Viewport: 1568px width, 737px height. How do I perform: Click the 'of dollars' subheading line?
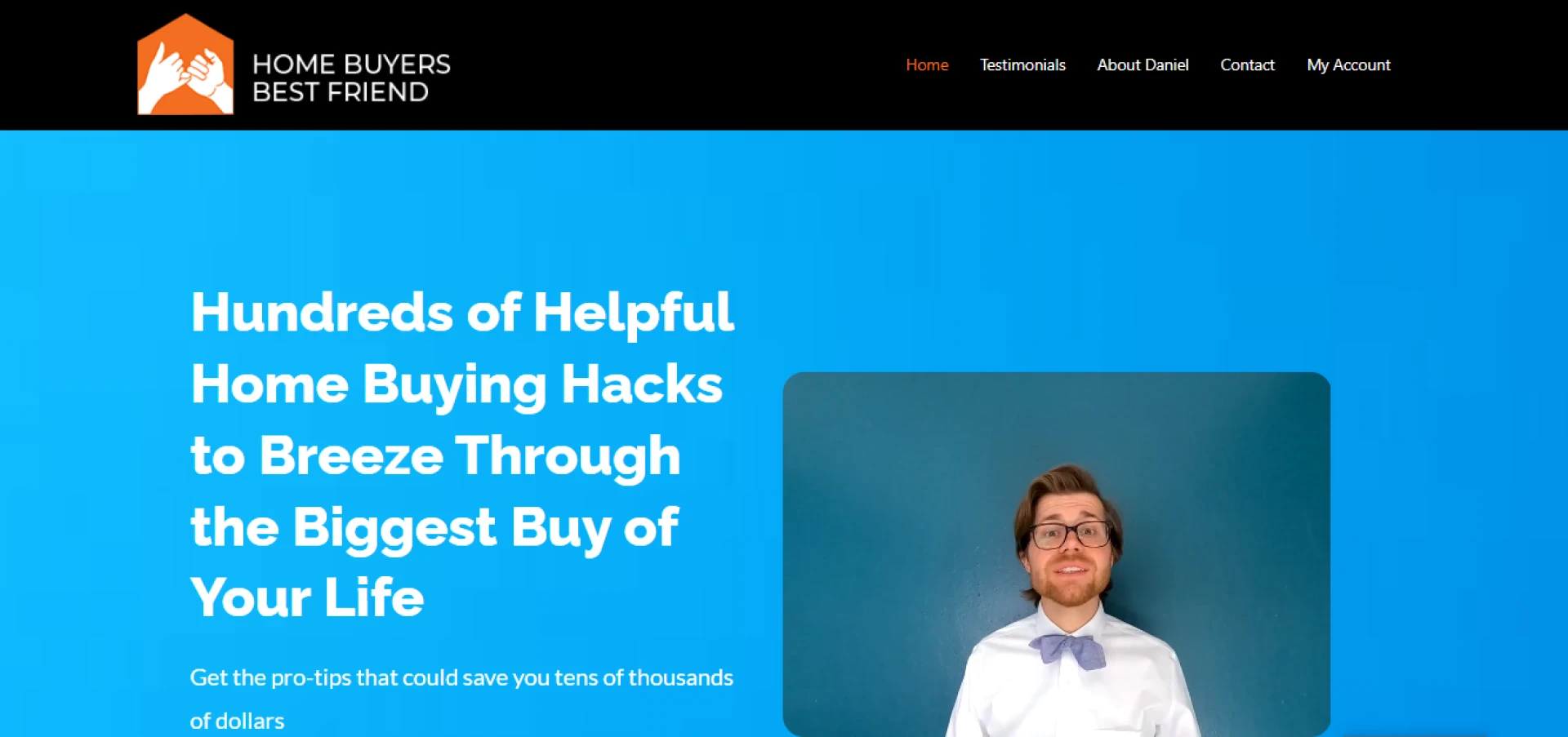(237, 721)
